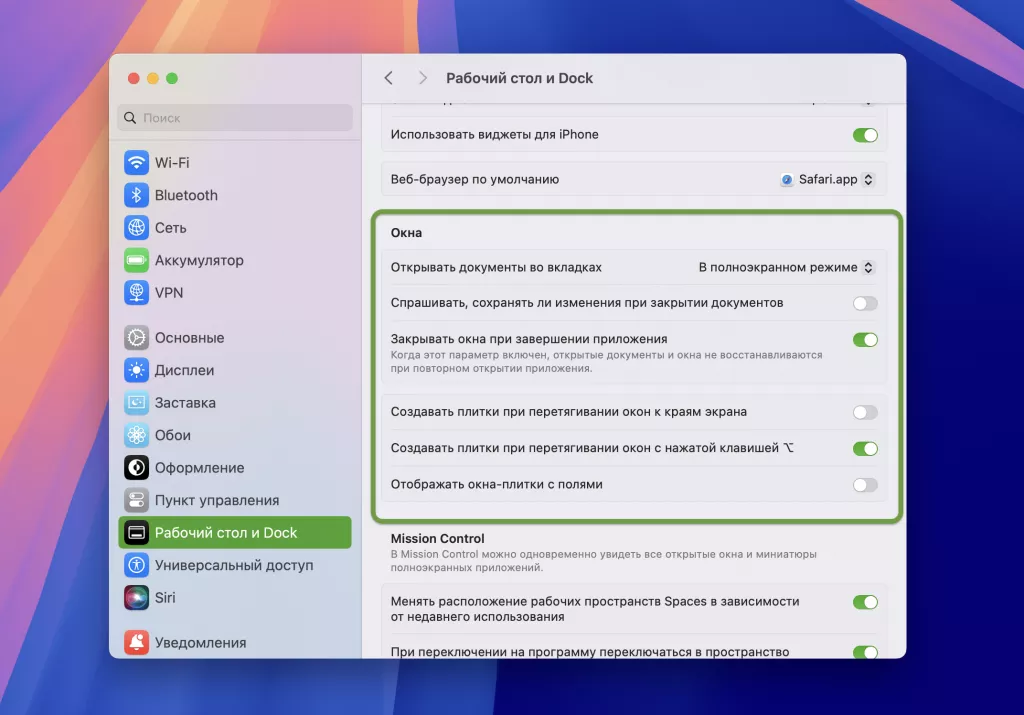Toggle displaying tiled windows with margins
This screenshot has width=1024, height=715.
point(864,483)
